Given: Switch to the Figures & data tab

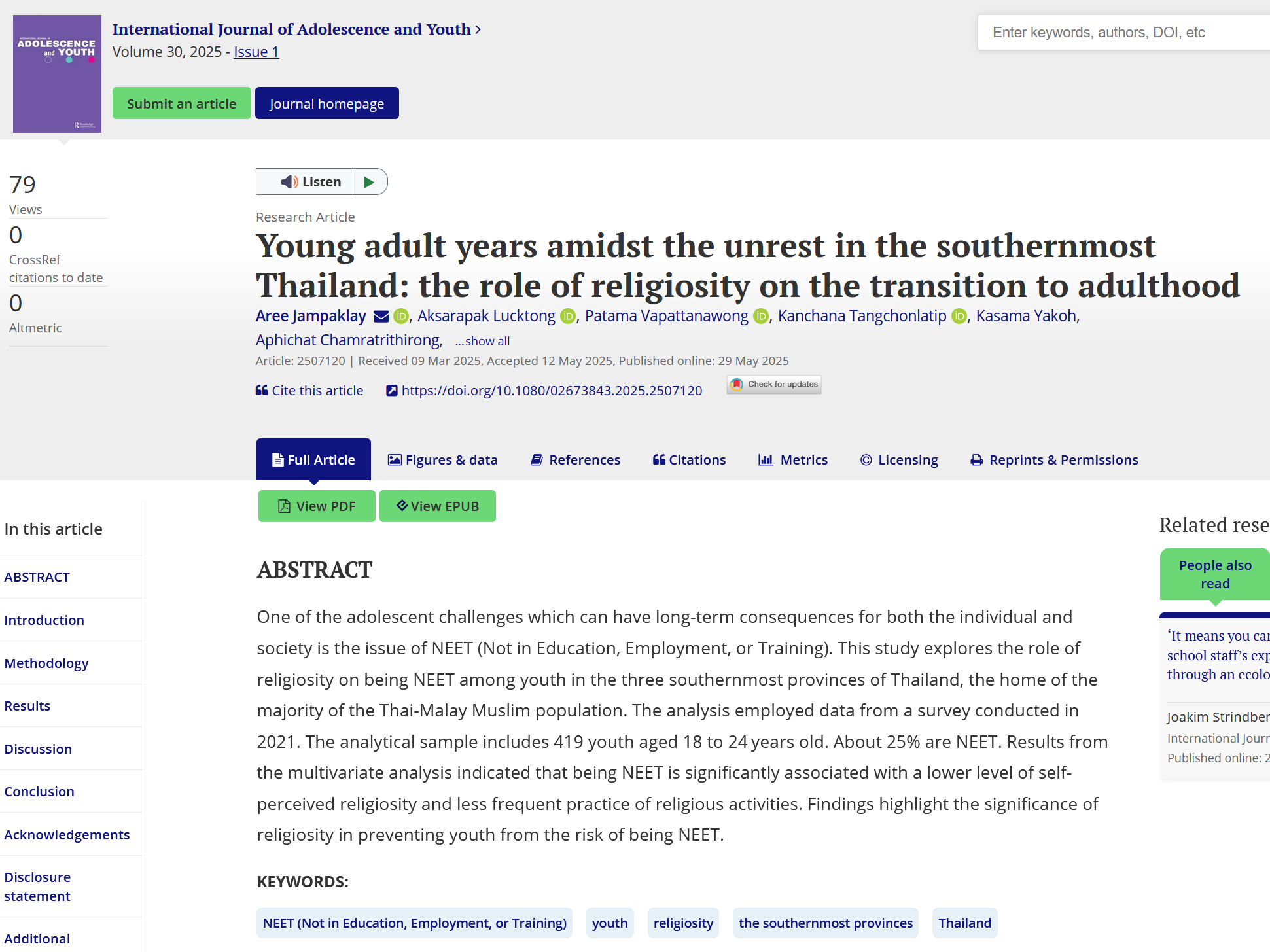Looking at the screenshot, I should (x=443, y=460).
